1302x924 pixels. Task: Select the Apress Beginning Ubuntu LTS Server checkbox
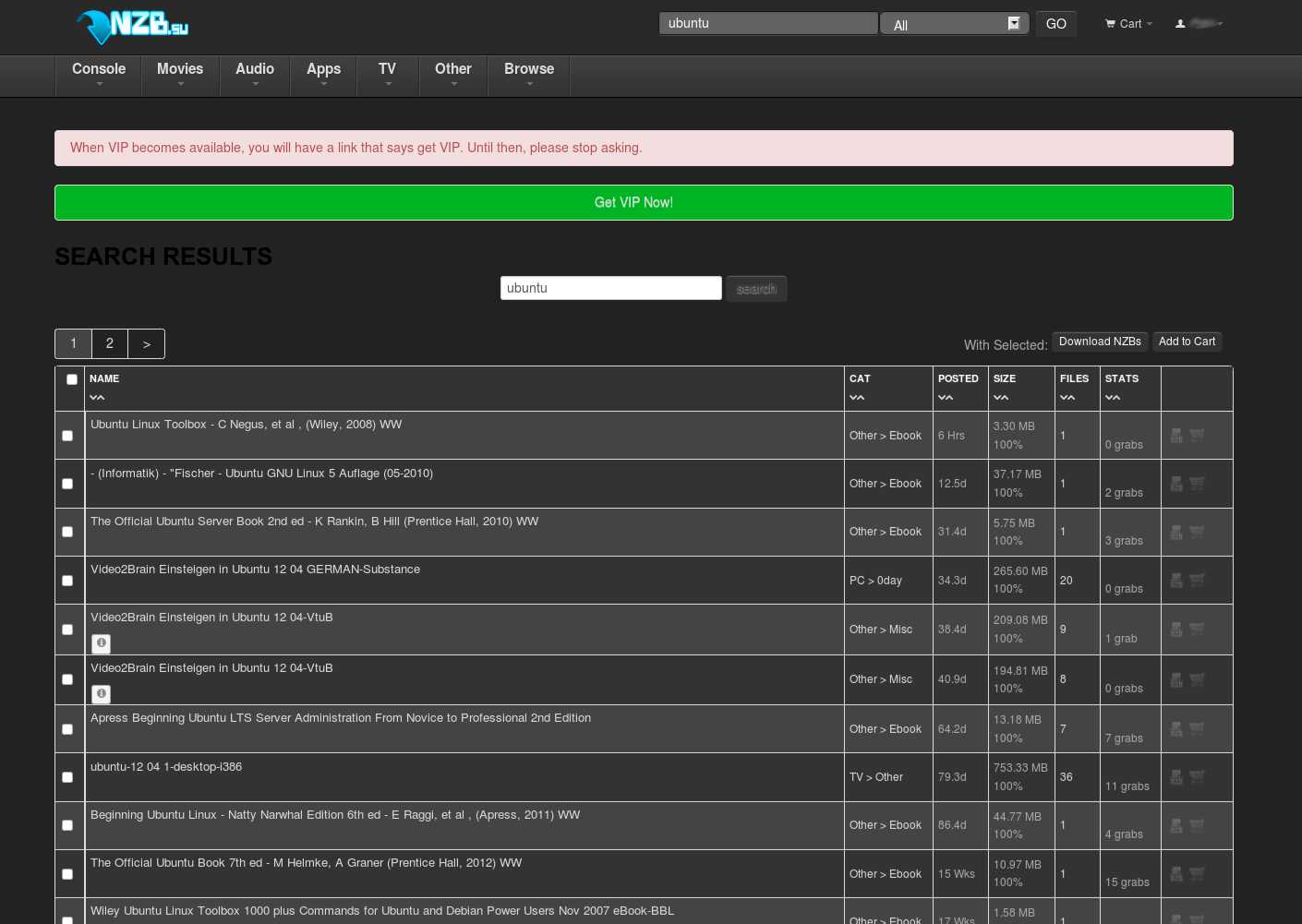[x=67, y=729]
